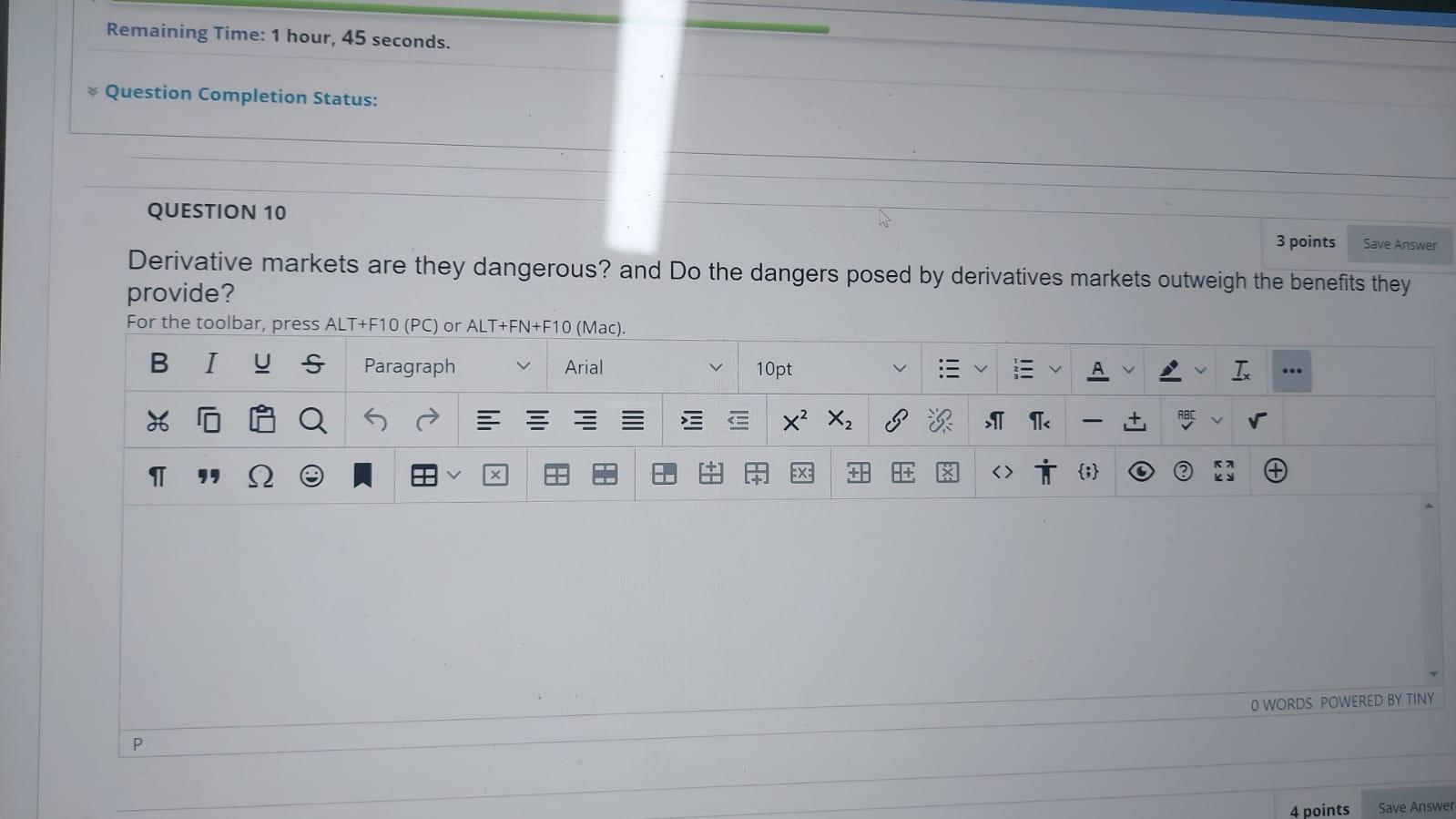The image size is (1456, 819).
Task: Redo the last edit
Action: click(427, 419)
